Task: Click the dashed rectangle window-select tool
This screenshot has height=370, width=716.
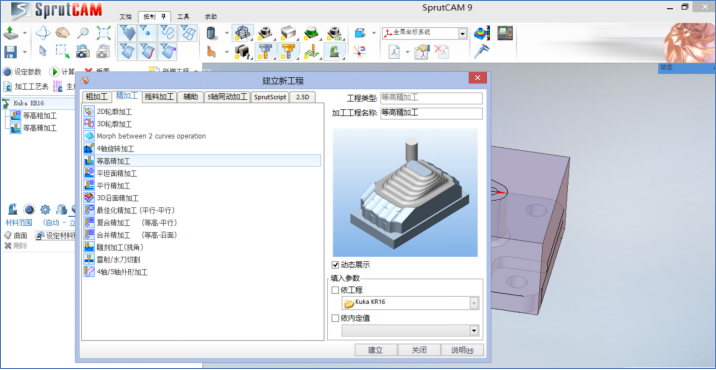Action: (x=63, y=51)
